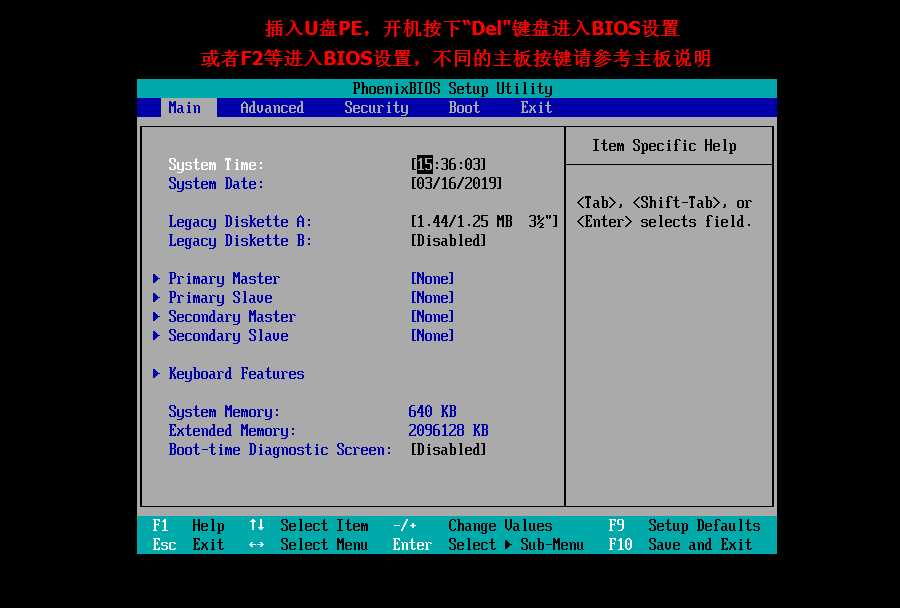Open Secondary Master submenu label
The height and width of the screenshot is (608, 900).
(232, 317)
